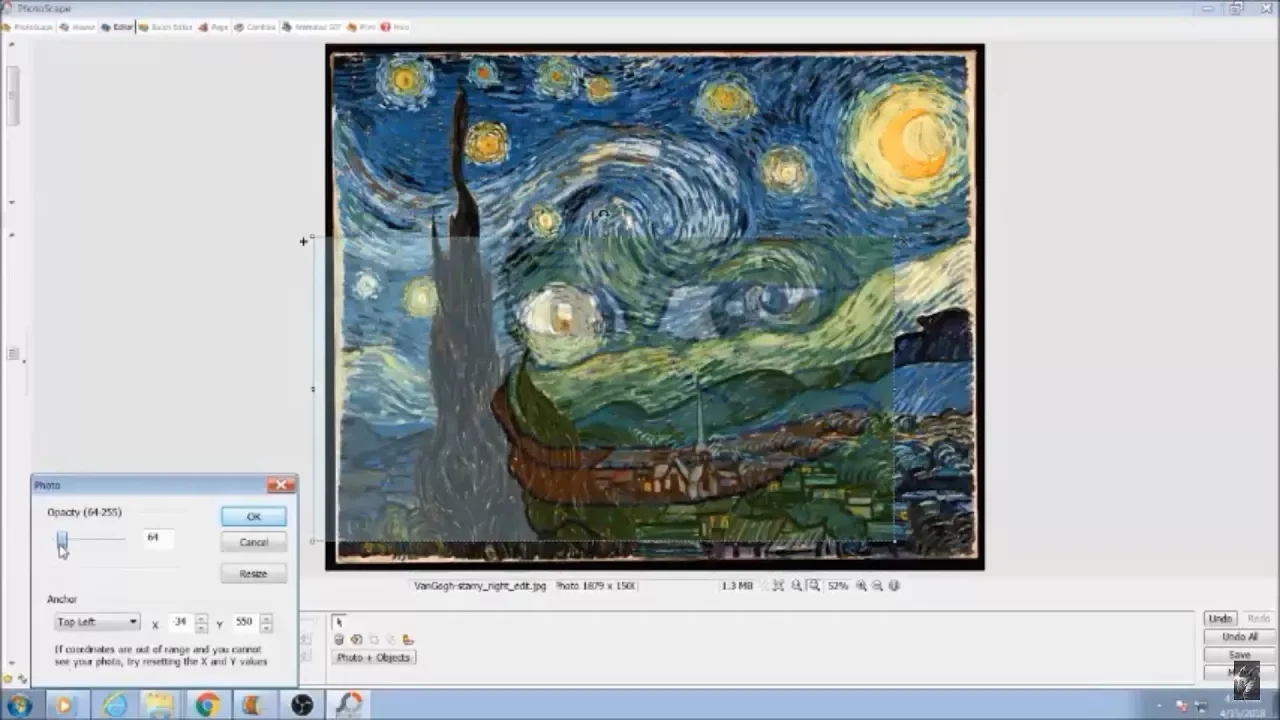Click the Opacity value field showing 64
Image resolution: width=1280 pixels, height=720 pixels.
coord(157,538)
